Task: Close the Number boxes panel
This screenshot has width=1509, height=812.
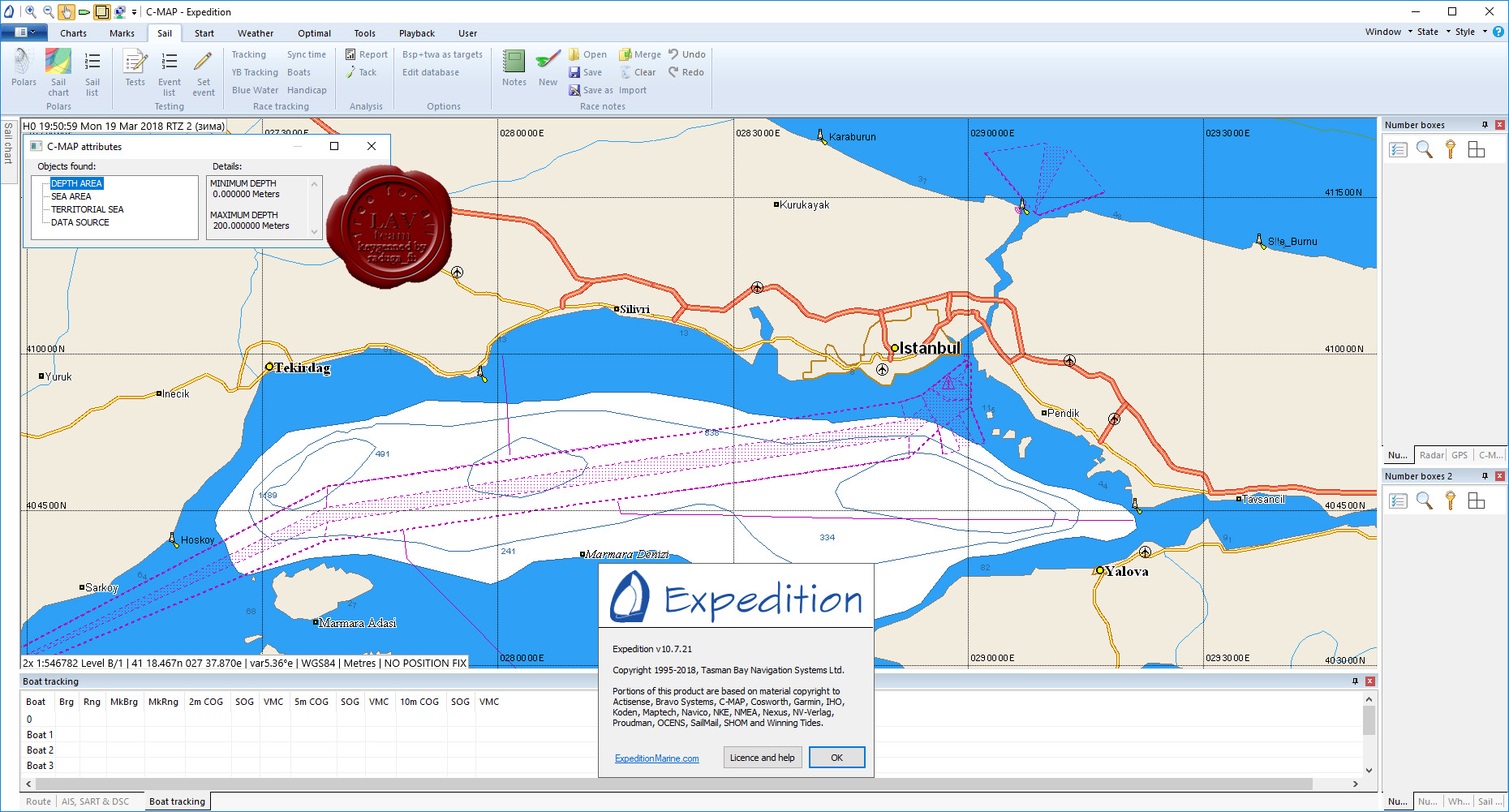Action: pos(1500,125)
